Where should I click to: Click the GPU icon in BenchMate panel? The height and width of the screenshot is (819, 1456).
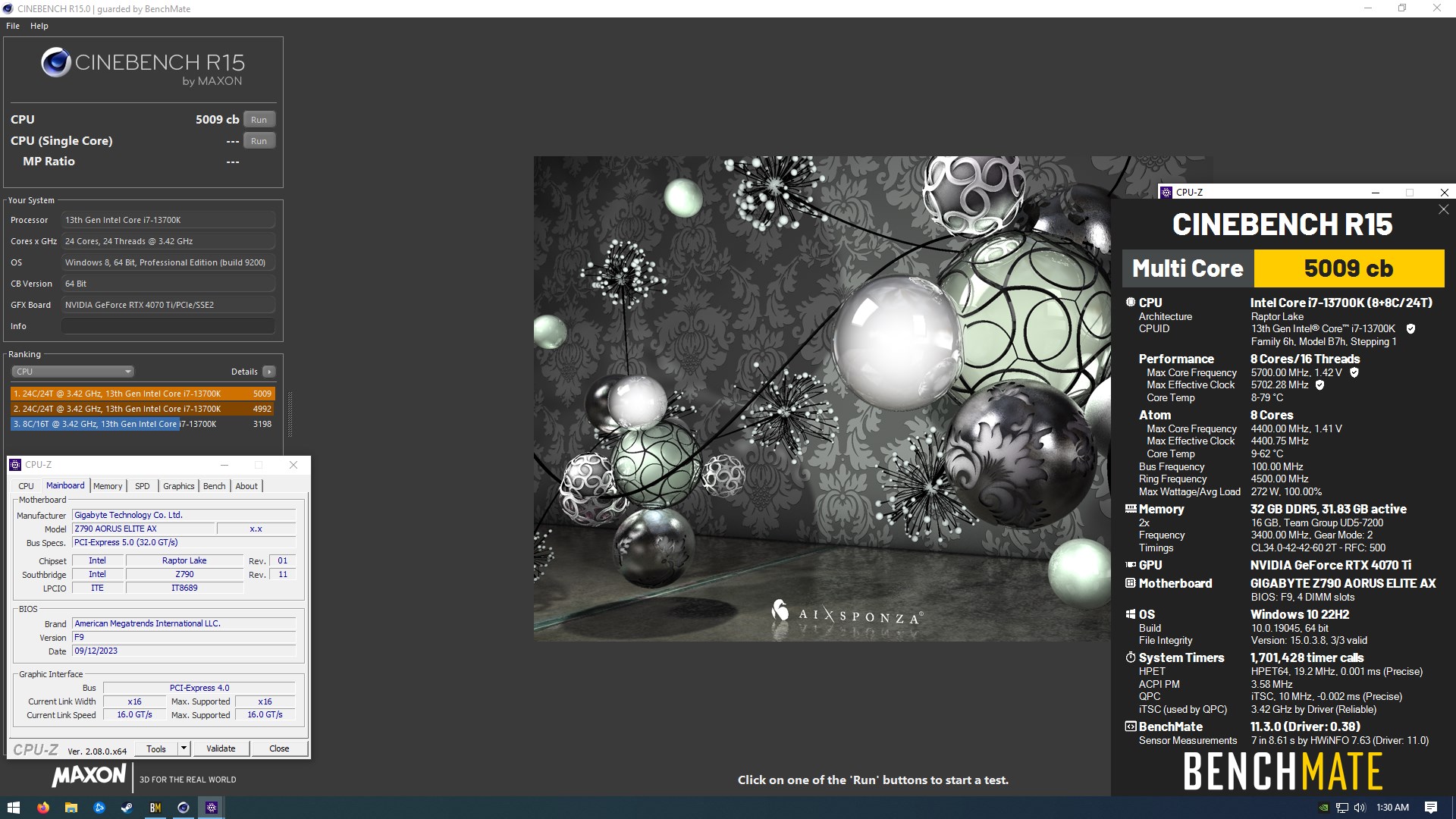tap(1131, 565)
